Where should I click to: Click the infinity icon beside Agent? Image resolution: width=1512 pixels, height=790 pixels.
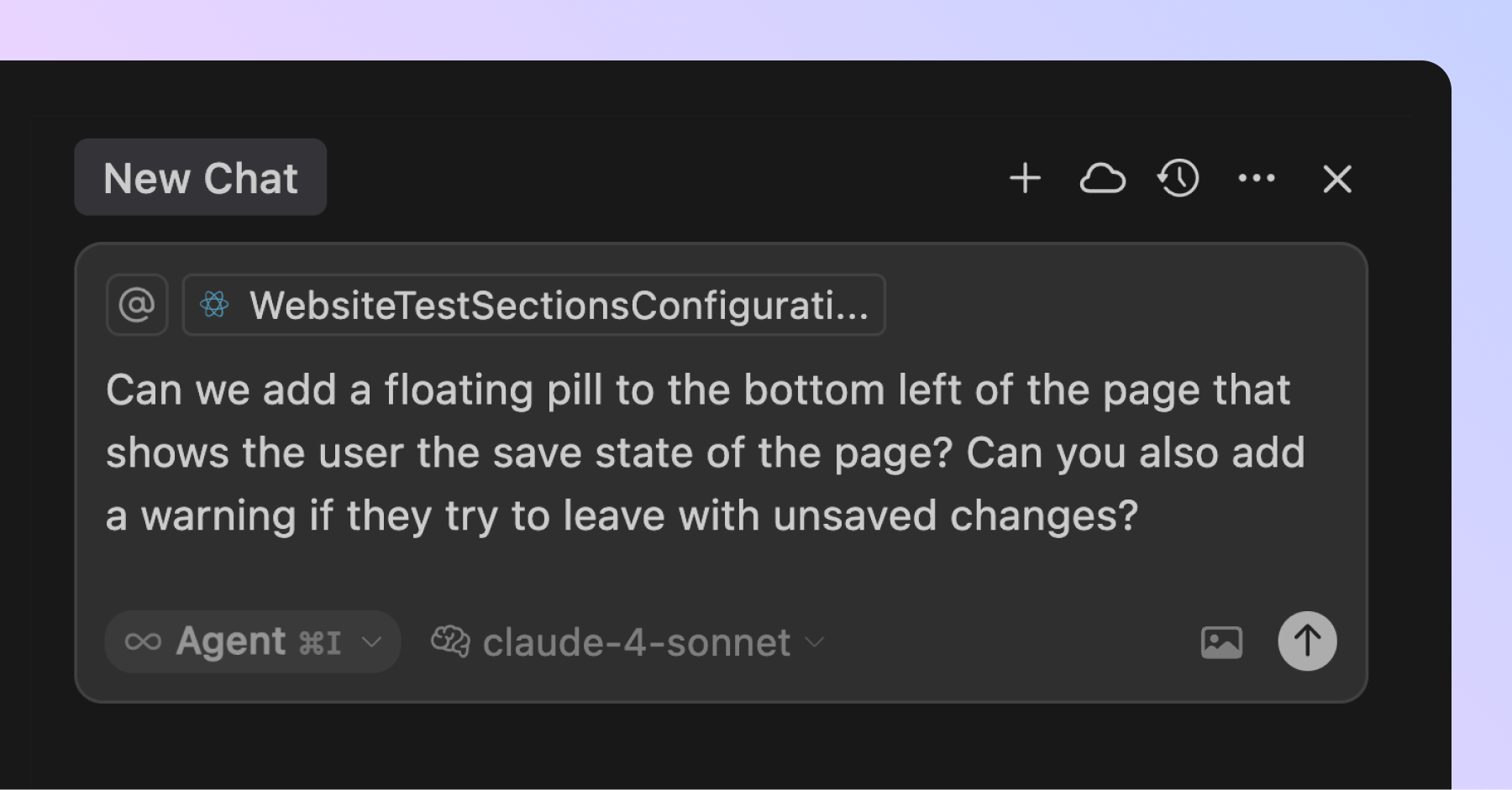(x=143, y=642)
